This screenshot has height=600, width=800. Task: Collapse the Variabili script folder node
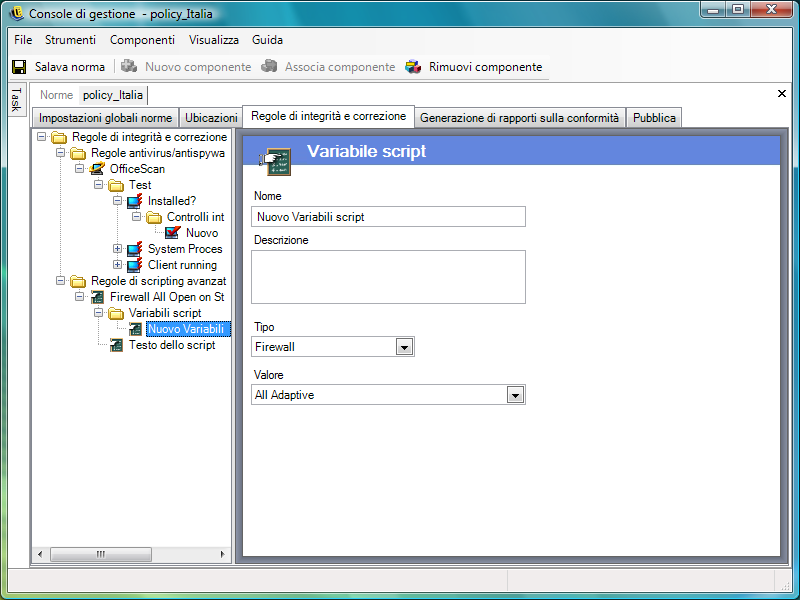pos(98,313)
